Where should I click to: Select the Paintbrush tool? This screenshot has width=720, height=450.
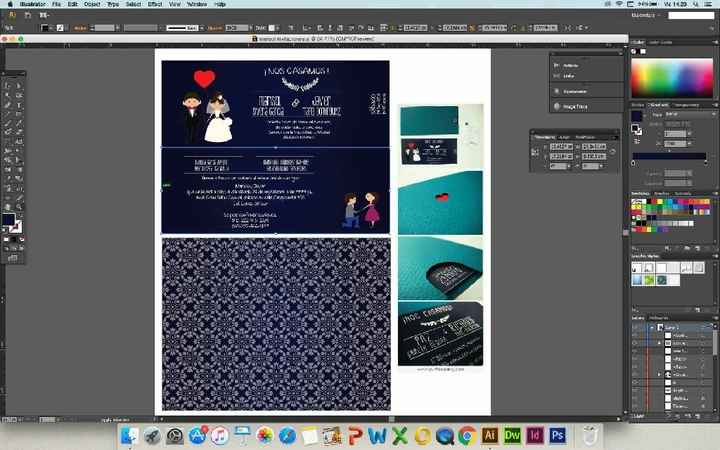(x=7, y=123)
